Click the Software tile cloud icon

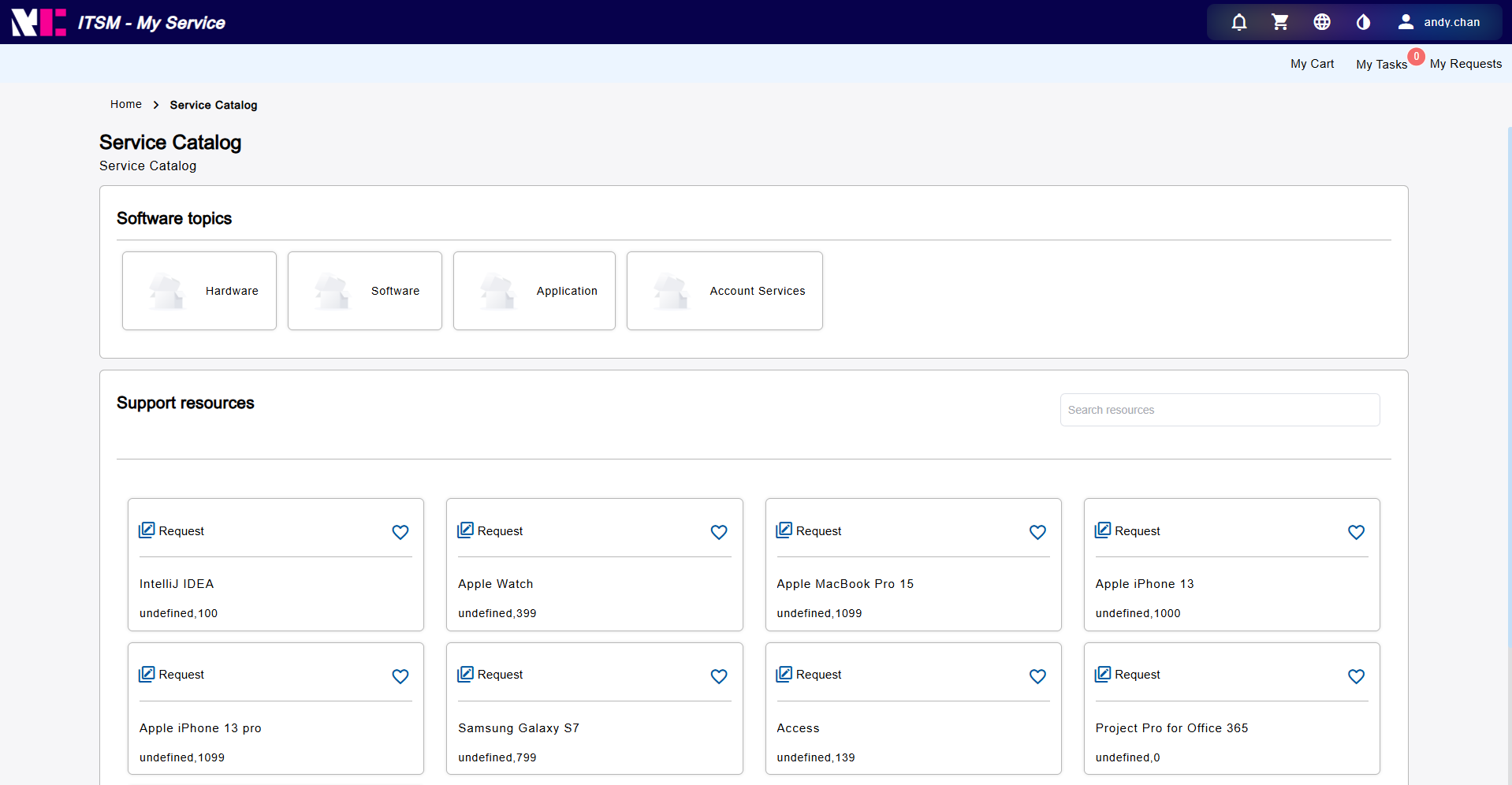click(x=332, y=291)
